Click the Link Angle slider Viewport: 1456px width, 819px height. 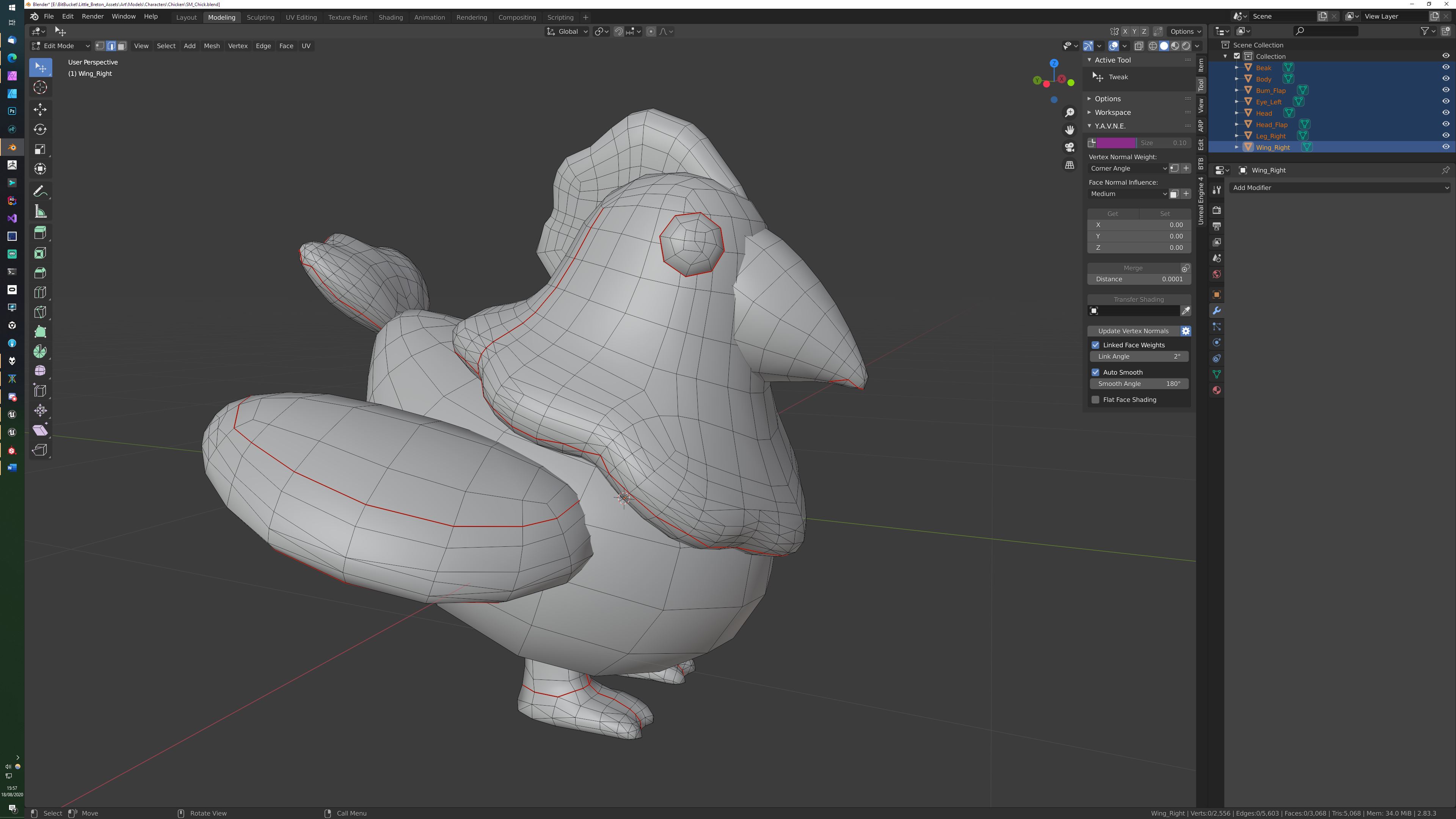(1138, 357)
